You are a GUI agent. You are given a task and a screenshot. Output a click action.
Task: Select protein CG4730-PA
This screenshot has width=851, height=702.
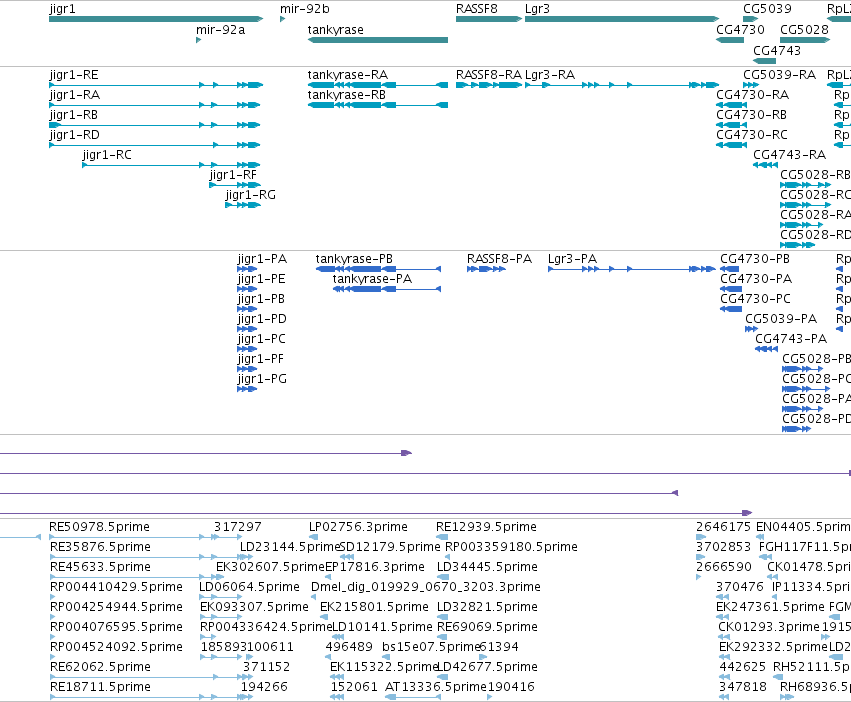click(731, 289)
